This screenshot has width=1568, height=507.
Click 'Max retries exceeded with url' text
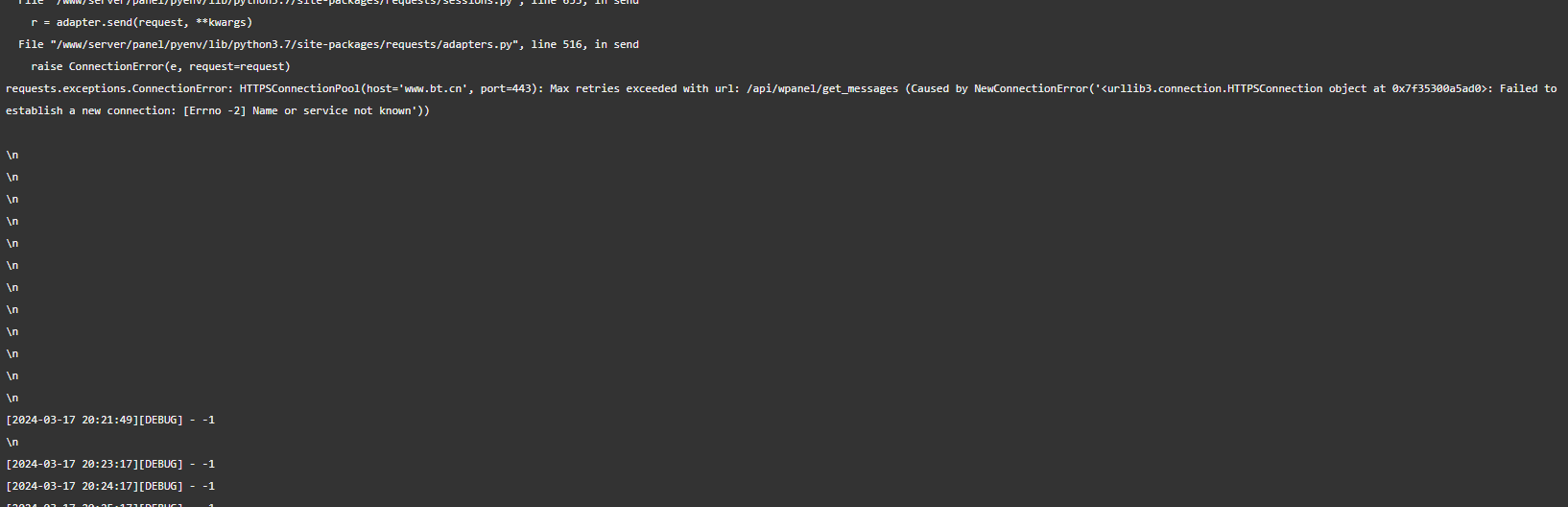(x=643, y=88)
